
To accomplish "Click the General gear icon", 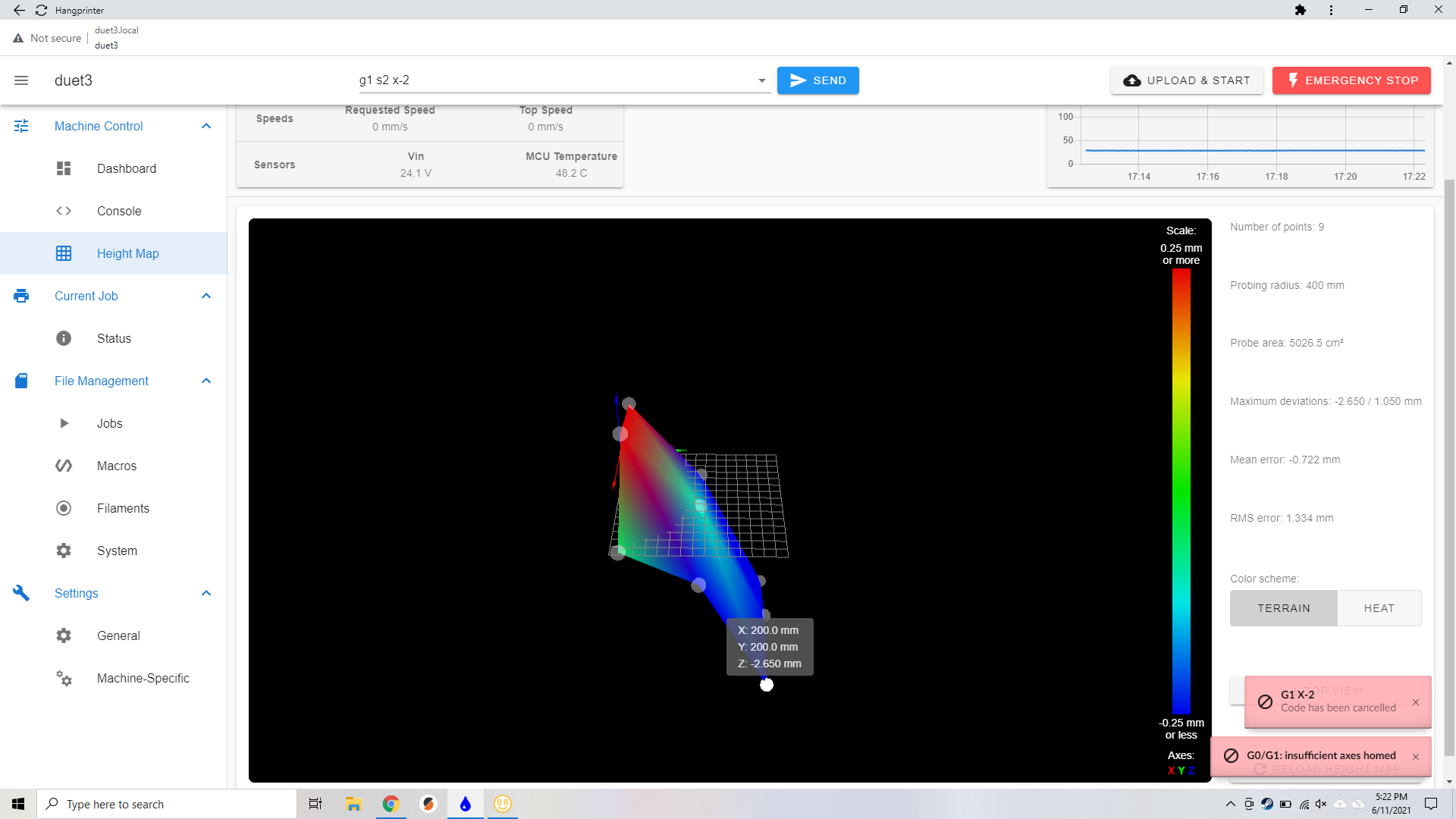I will (64, 635).
